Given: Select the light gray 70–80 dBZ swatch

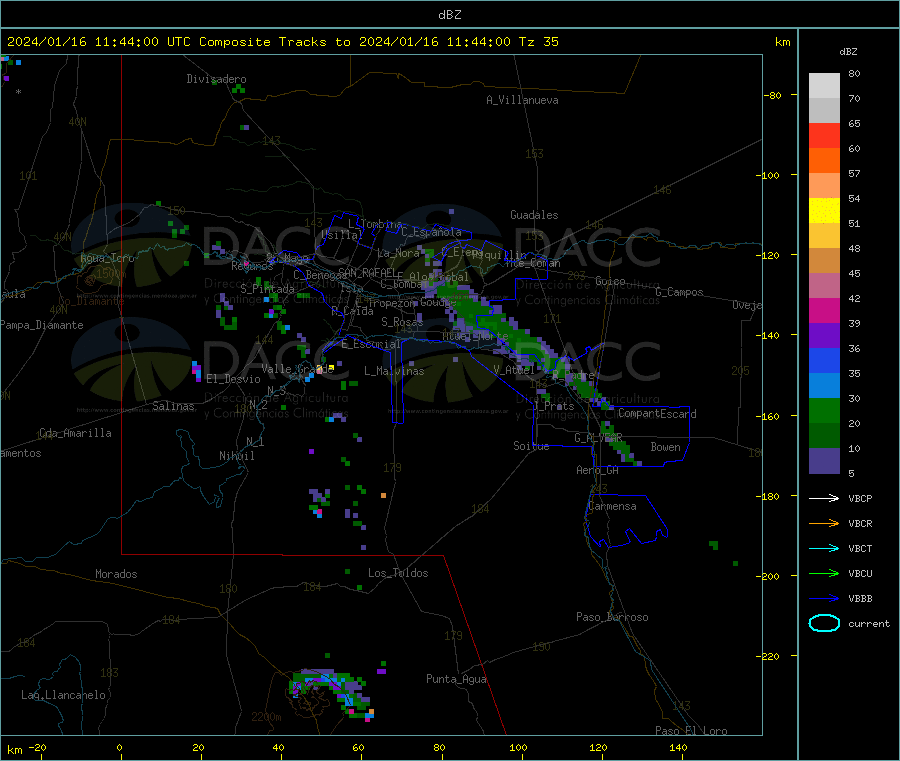Looking at the screenshot, I should 824,86.
